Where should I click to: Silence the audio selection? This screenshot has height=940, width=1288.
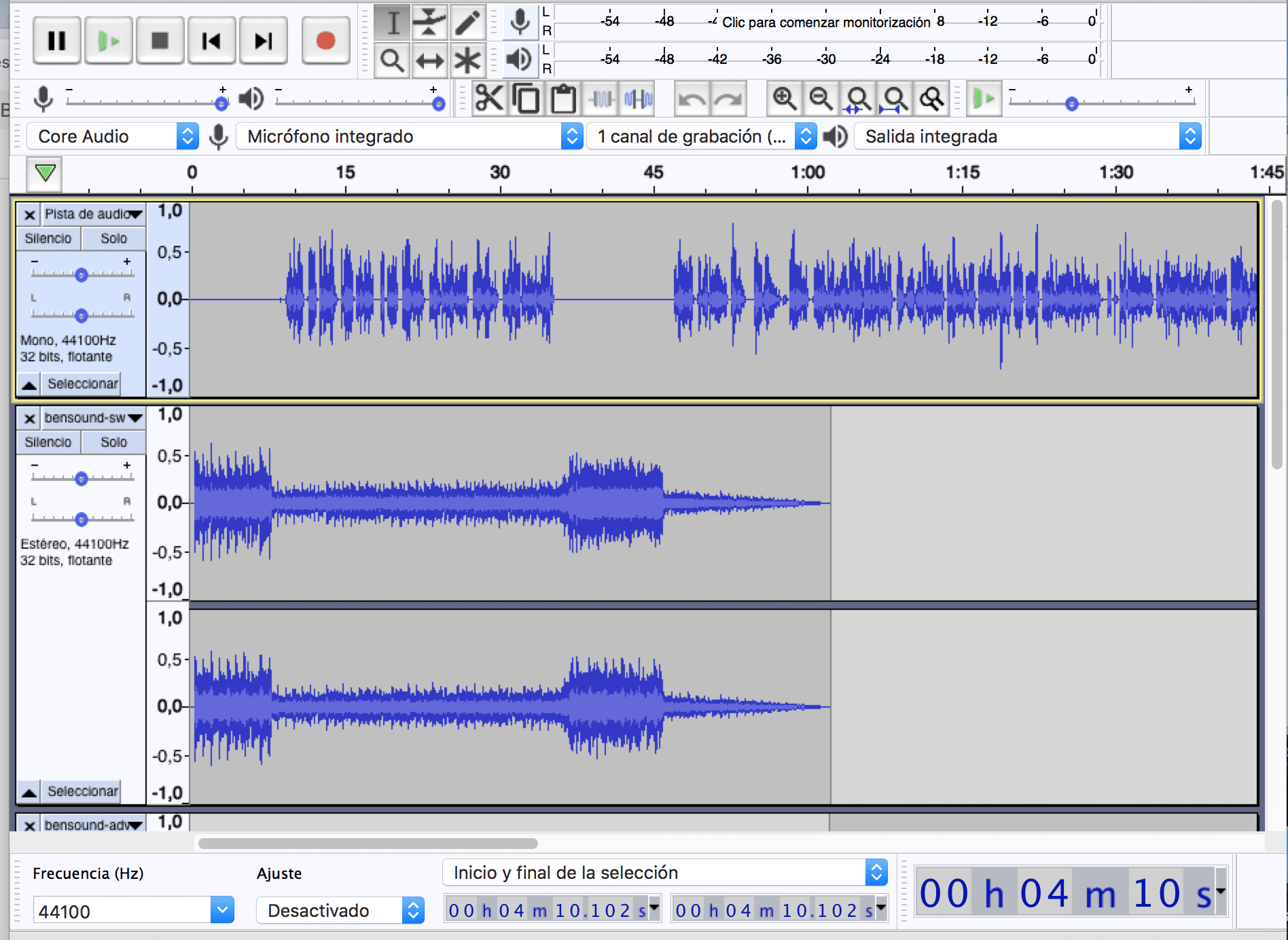pos(638,99)
